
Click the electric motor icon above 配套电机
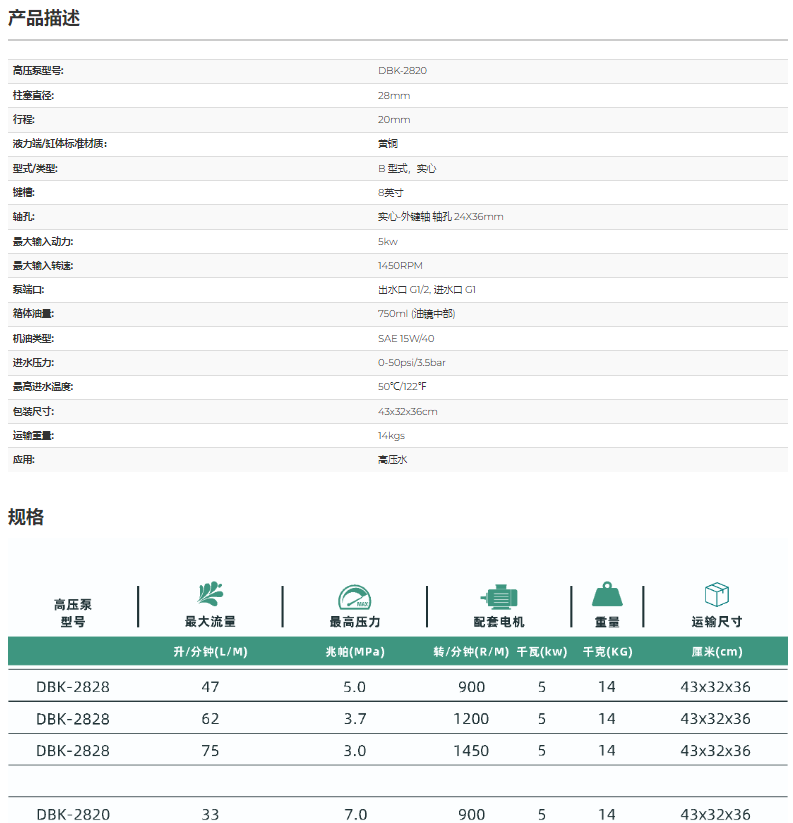click(x=499, y=596)
